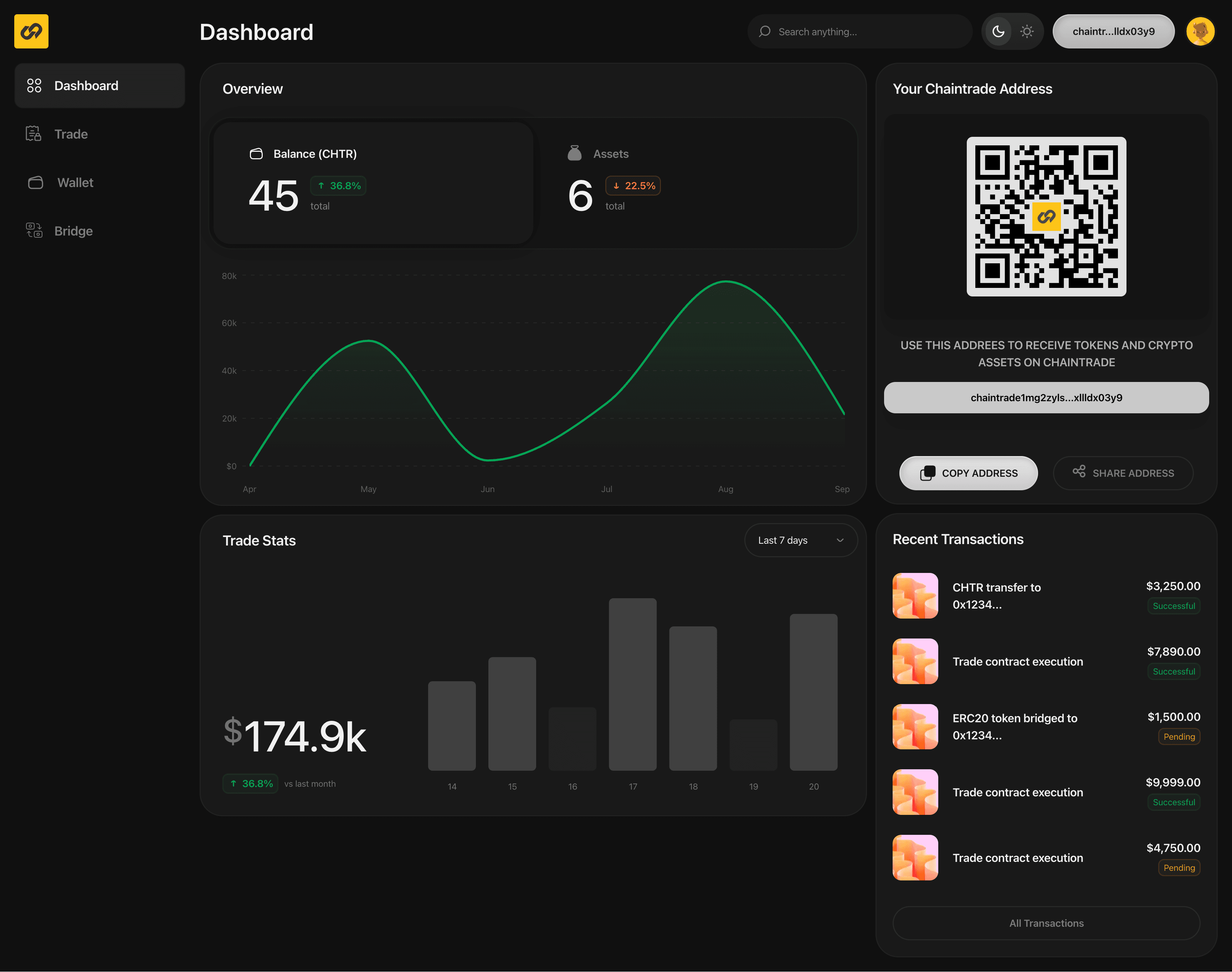Click the QR code image
1232x972 pixels.
pyautogui.click(x=1046, y=216)
